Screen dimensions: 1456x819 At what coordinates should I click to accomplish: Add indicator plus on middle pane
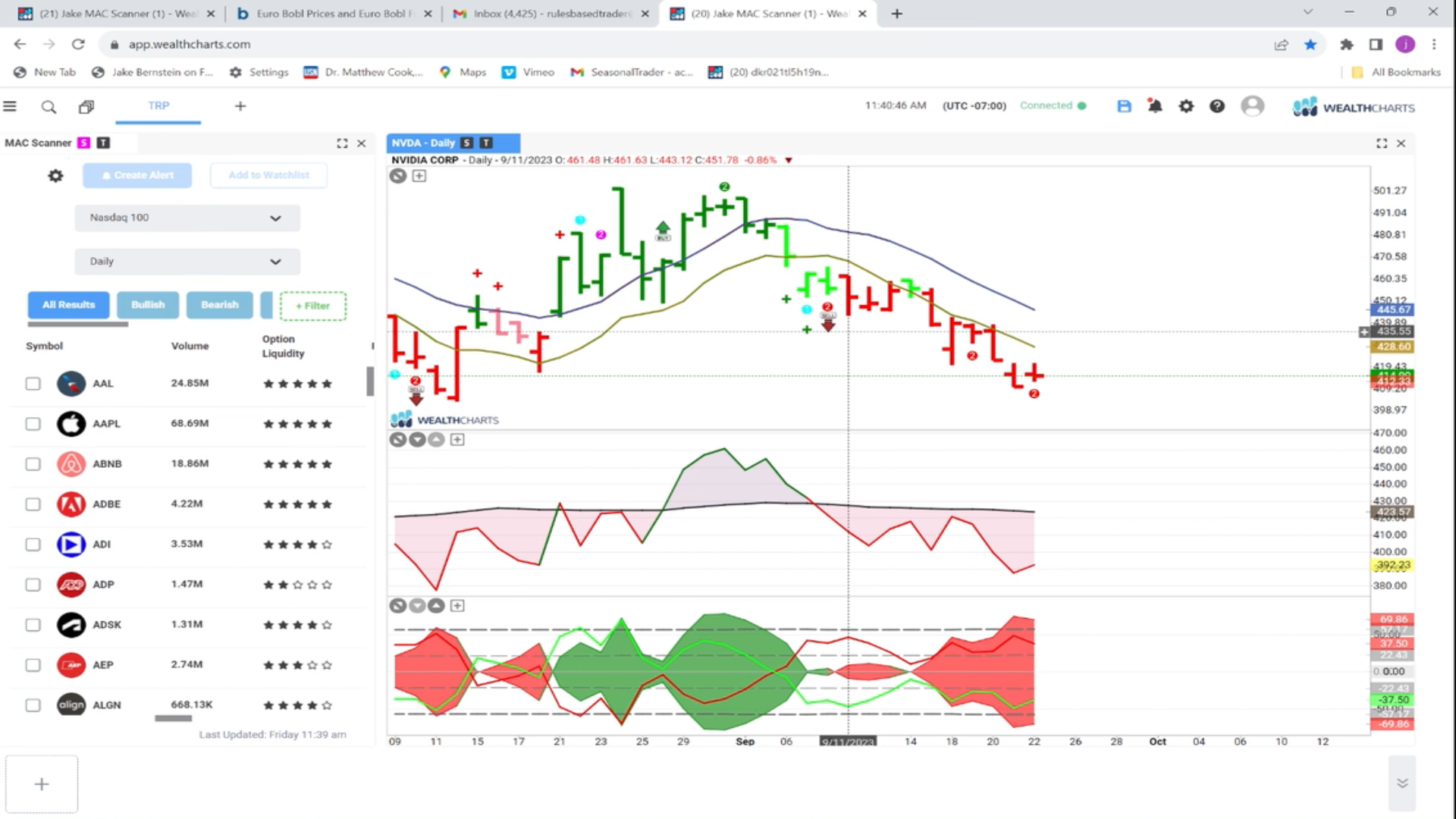click(x=457, y=440)
